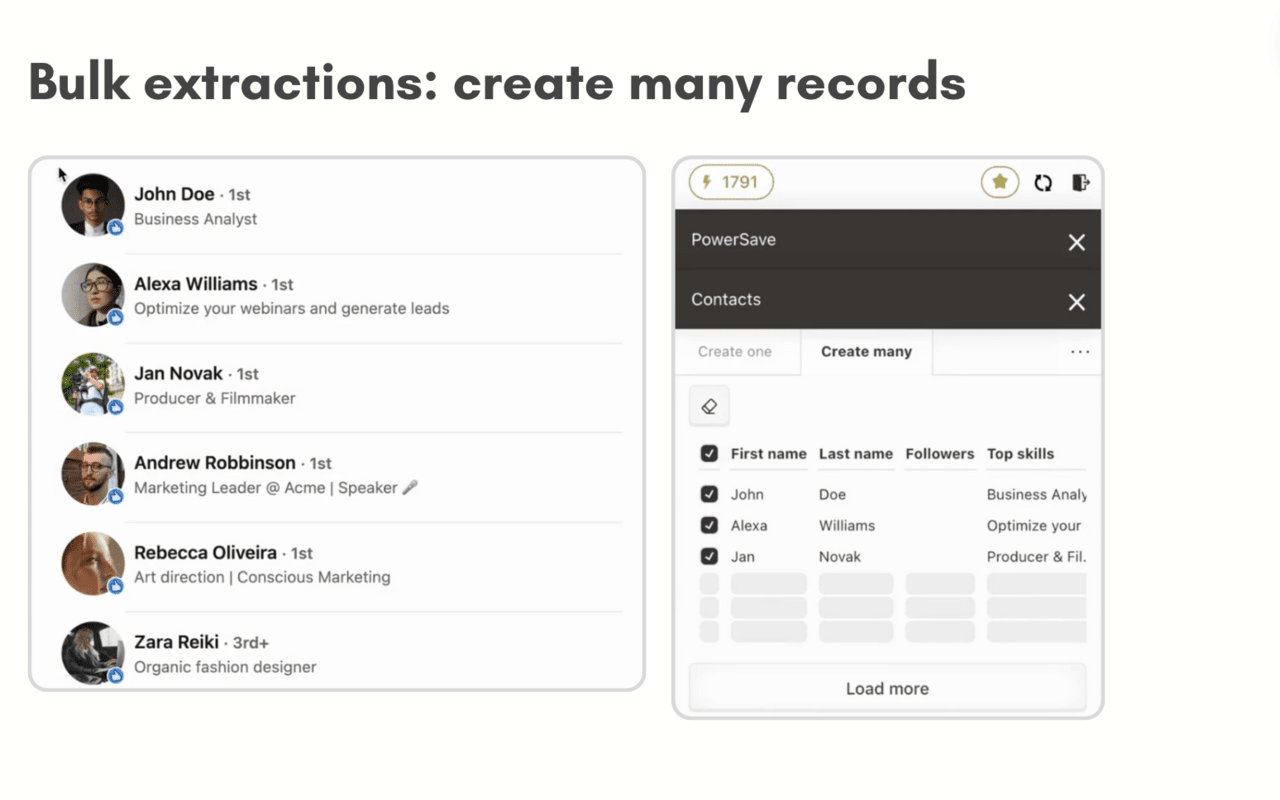Click the lightning credits badge 1791

731,182
